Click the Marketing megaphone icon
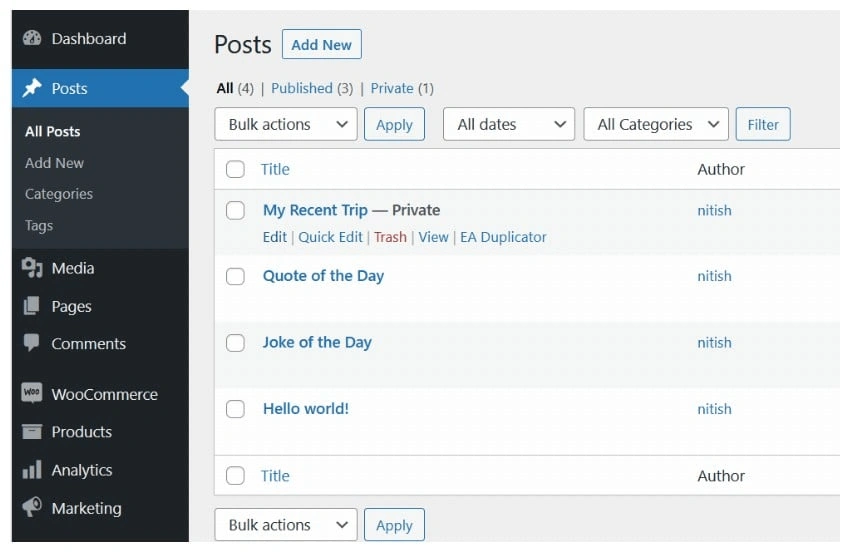This screenshot has height=552, width=850. pyautogui.click(x=32, y=508)
